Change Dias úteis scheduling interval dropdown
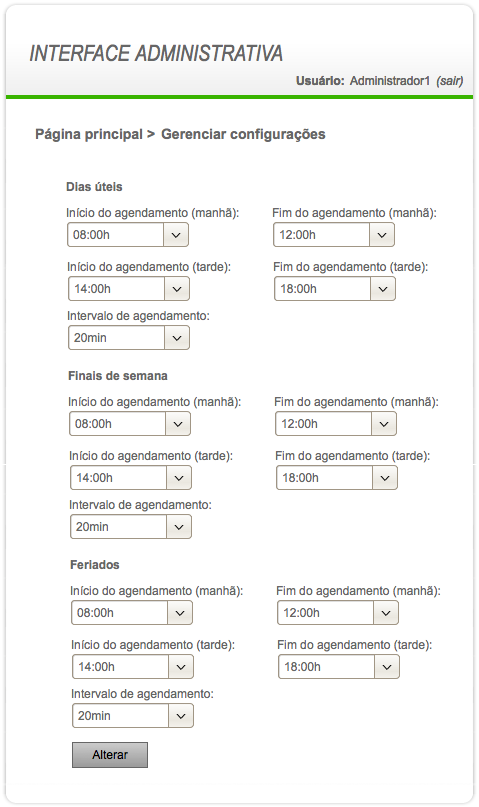This screenshot has height=807, width=479. click(129, 338)
